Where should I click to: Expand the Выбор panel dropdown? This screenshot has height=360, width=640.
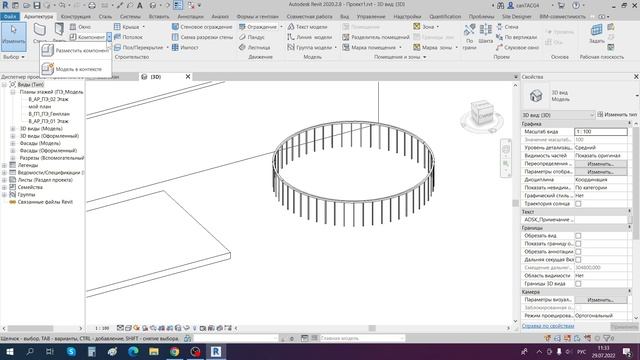23,57
